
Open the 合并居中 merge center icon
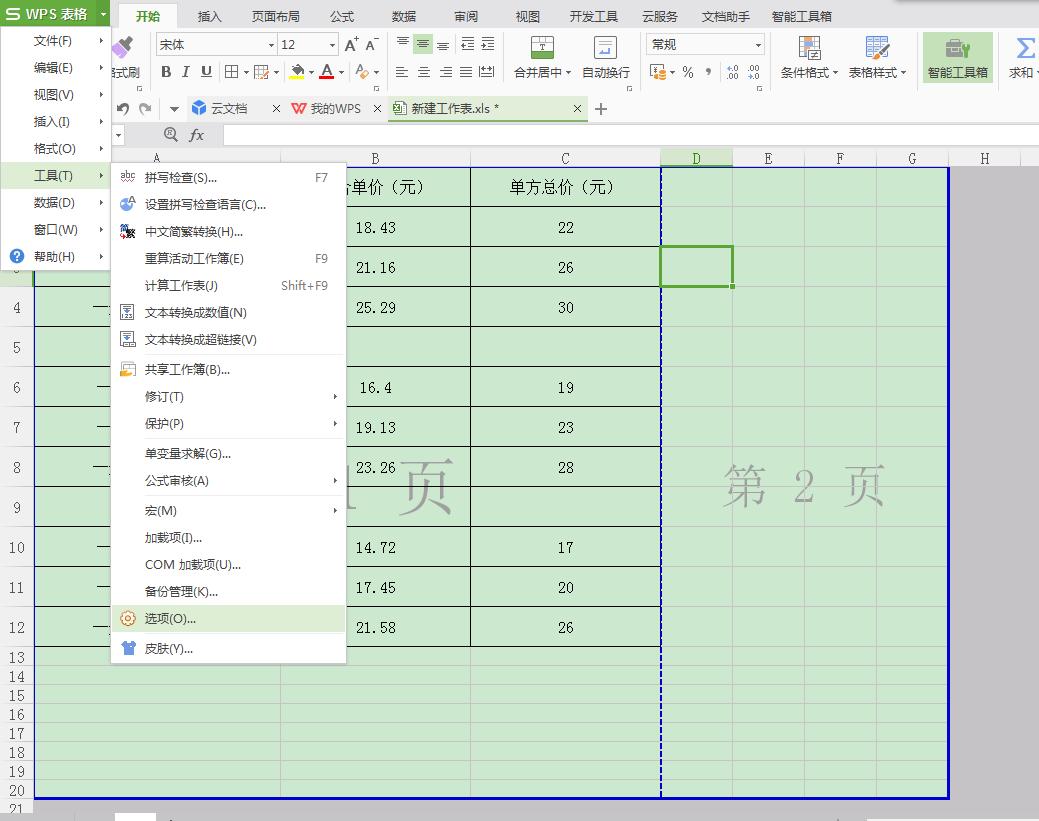pyautogui.click(x=541, y=46)
